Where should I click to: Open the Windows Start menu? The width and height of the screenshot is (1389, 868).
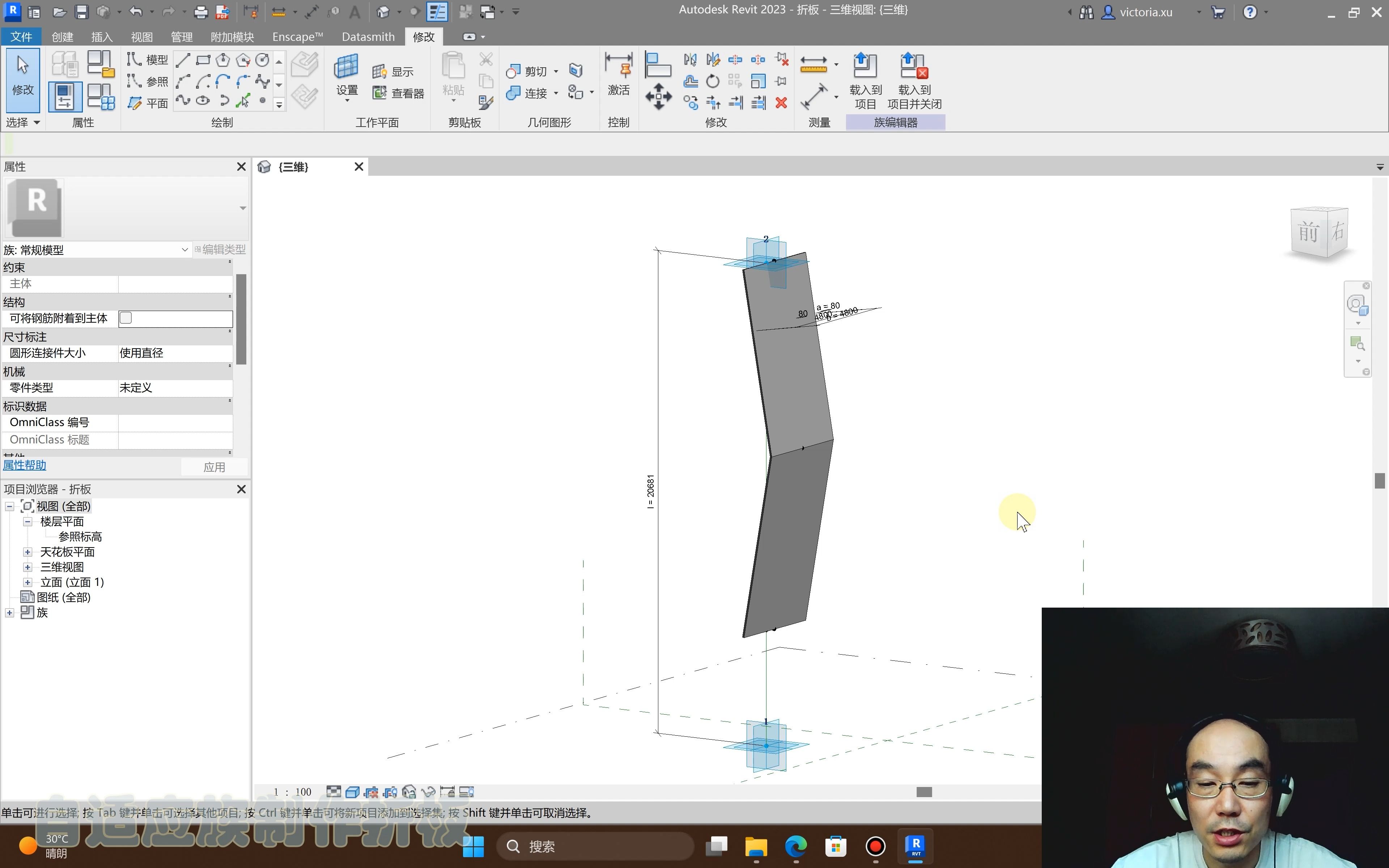[x=473, y=846]
